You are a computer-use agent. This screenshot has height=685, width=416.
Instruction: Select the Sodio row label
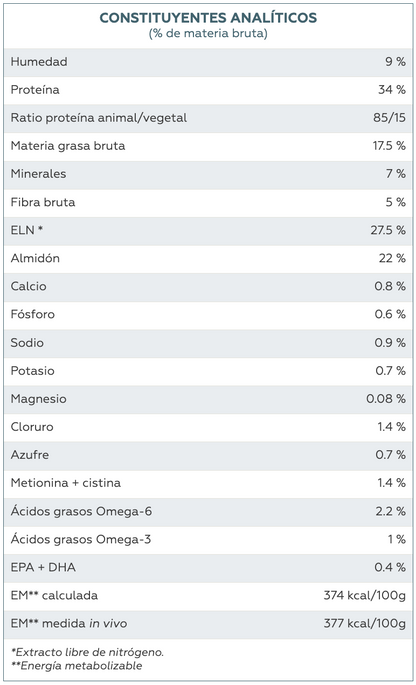[27, 342]
